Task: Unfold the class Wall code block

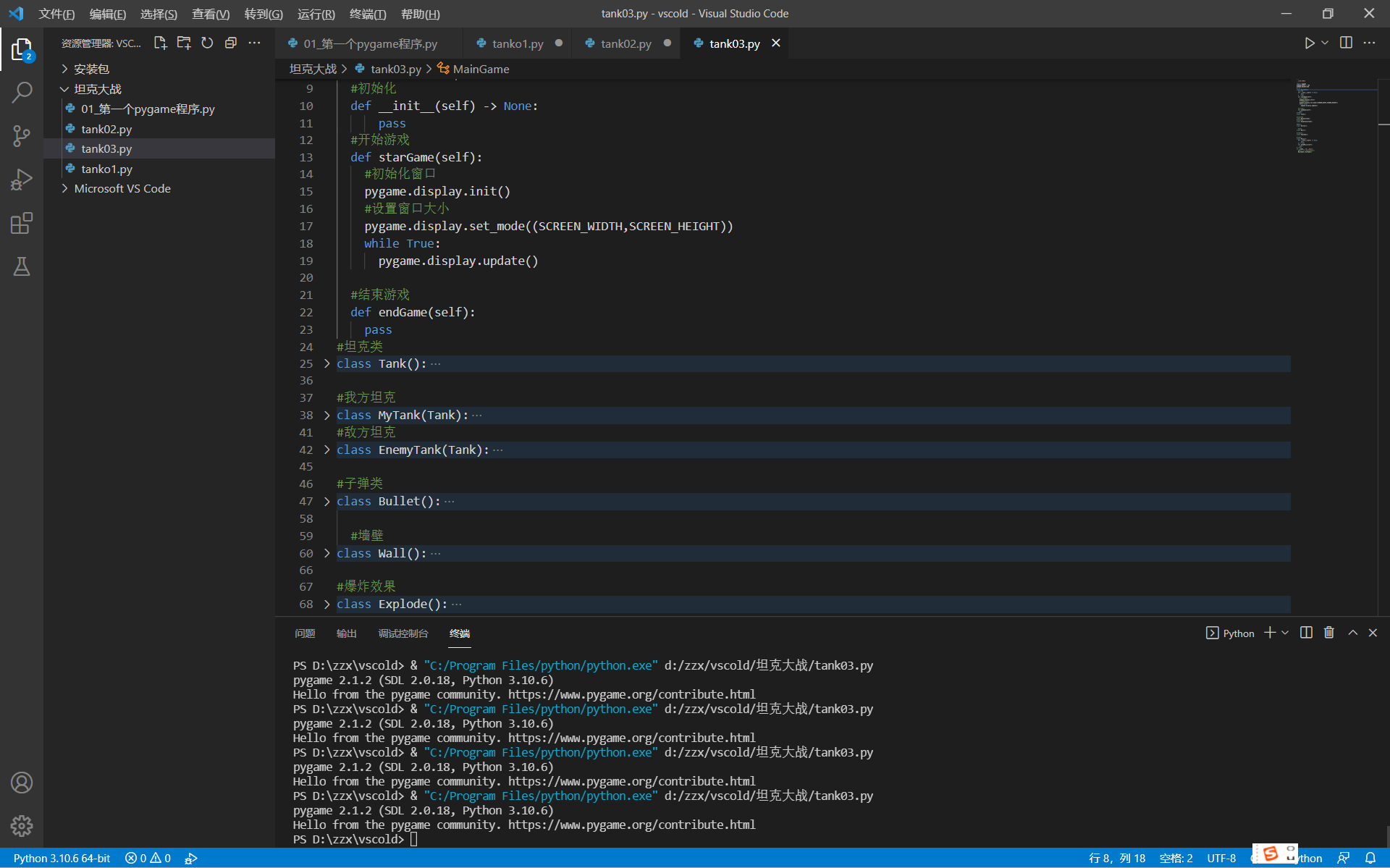Action: coord(327,553)
